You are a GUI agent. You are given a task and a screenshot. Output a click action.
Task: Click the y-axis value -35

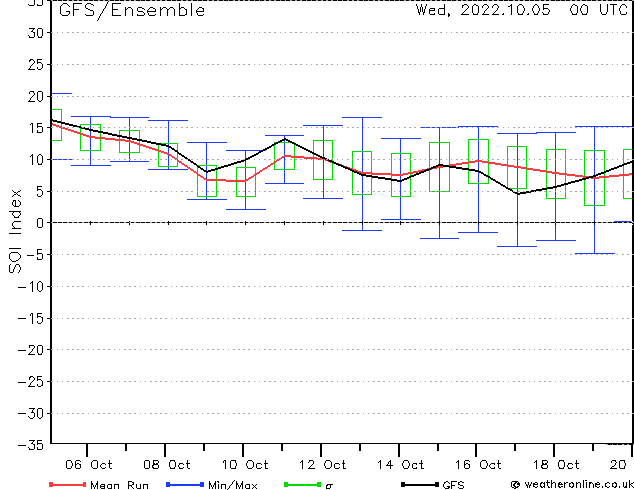[x=30, y=445]
